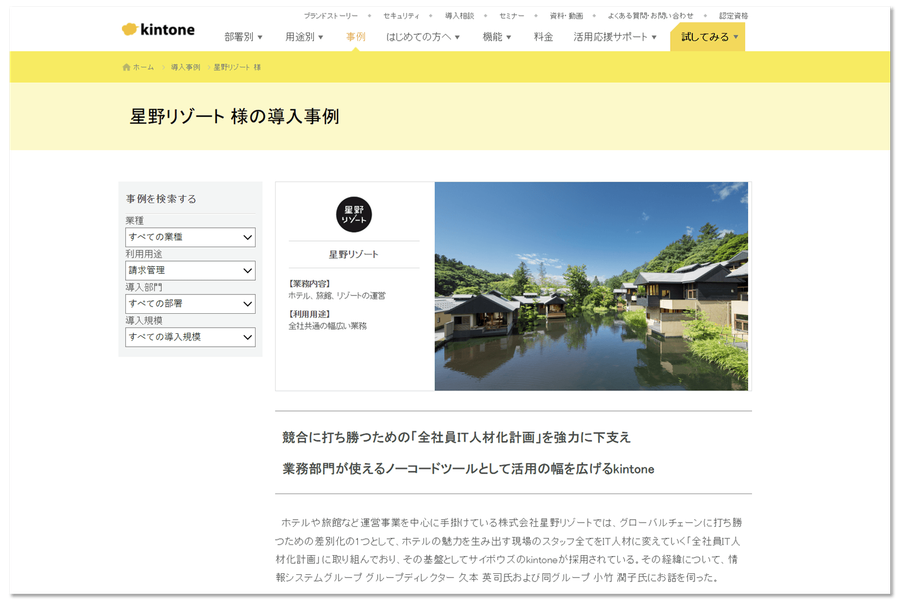Screen dimensions: 900x600
Task: Click the 事例を検索する heading
Action: coord(161,199)
